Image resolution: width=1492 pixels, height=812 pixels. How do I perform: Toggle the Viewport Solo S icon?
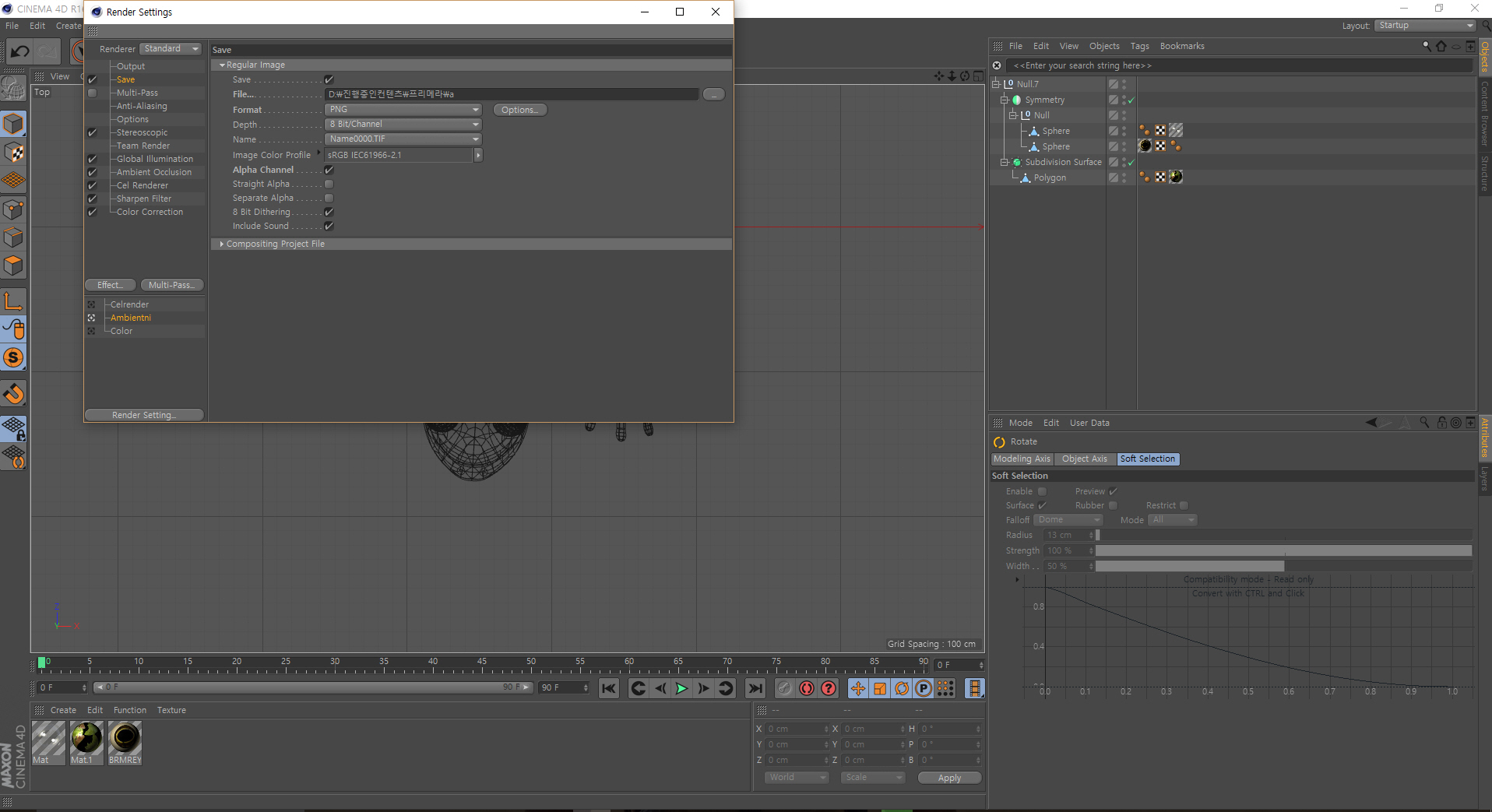coord(14,358)
